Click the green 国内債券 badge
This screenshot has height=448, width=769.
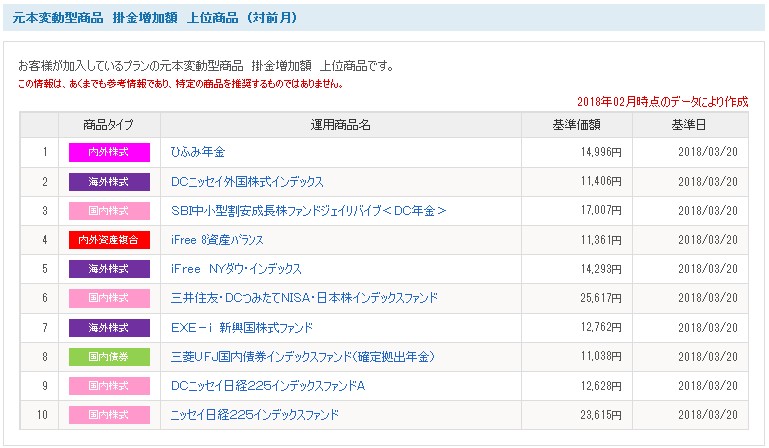pyautogui.click(x=109, y=357)
